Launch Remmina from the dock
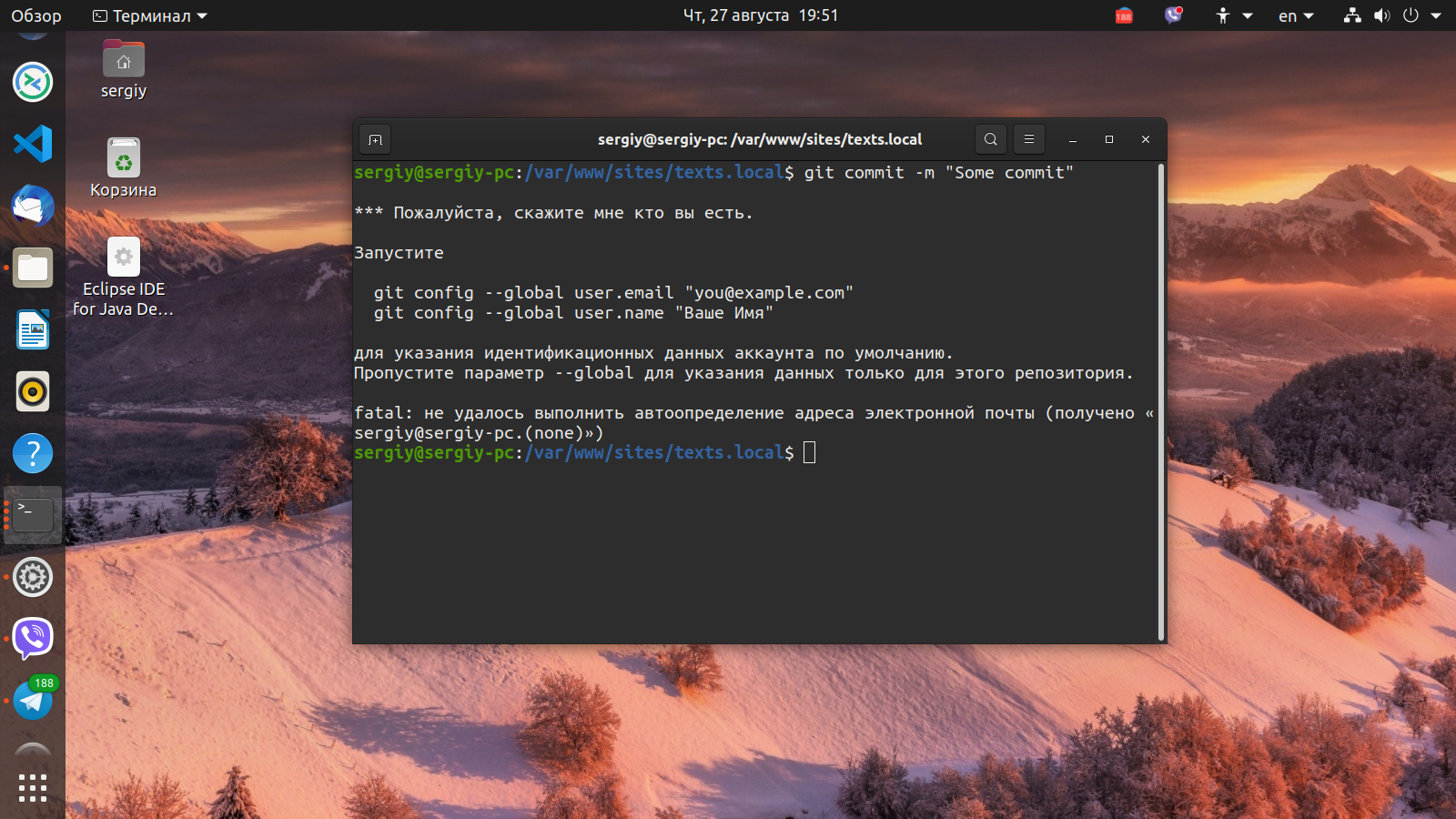The height and width of the screenshot is (819, 1456). [x=33, y=82]
